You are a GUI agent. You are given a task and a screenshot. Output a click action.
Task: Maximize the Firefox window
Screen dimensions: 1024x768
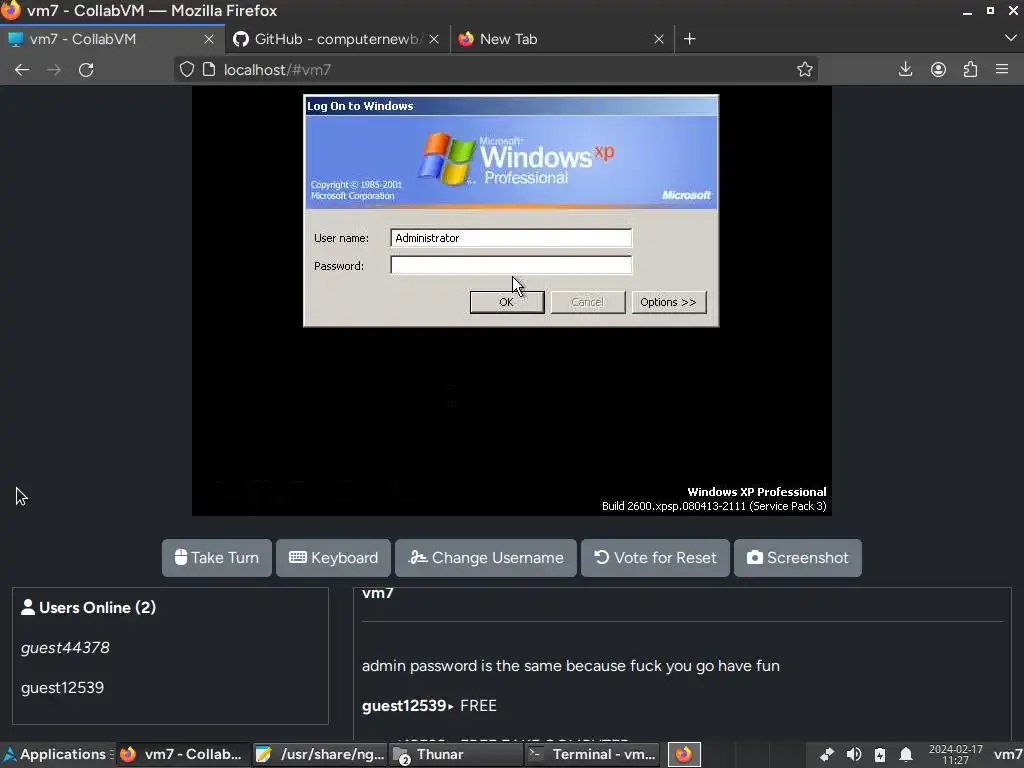990,11
